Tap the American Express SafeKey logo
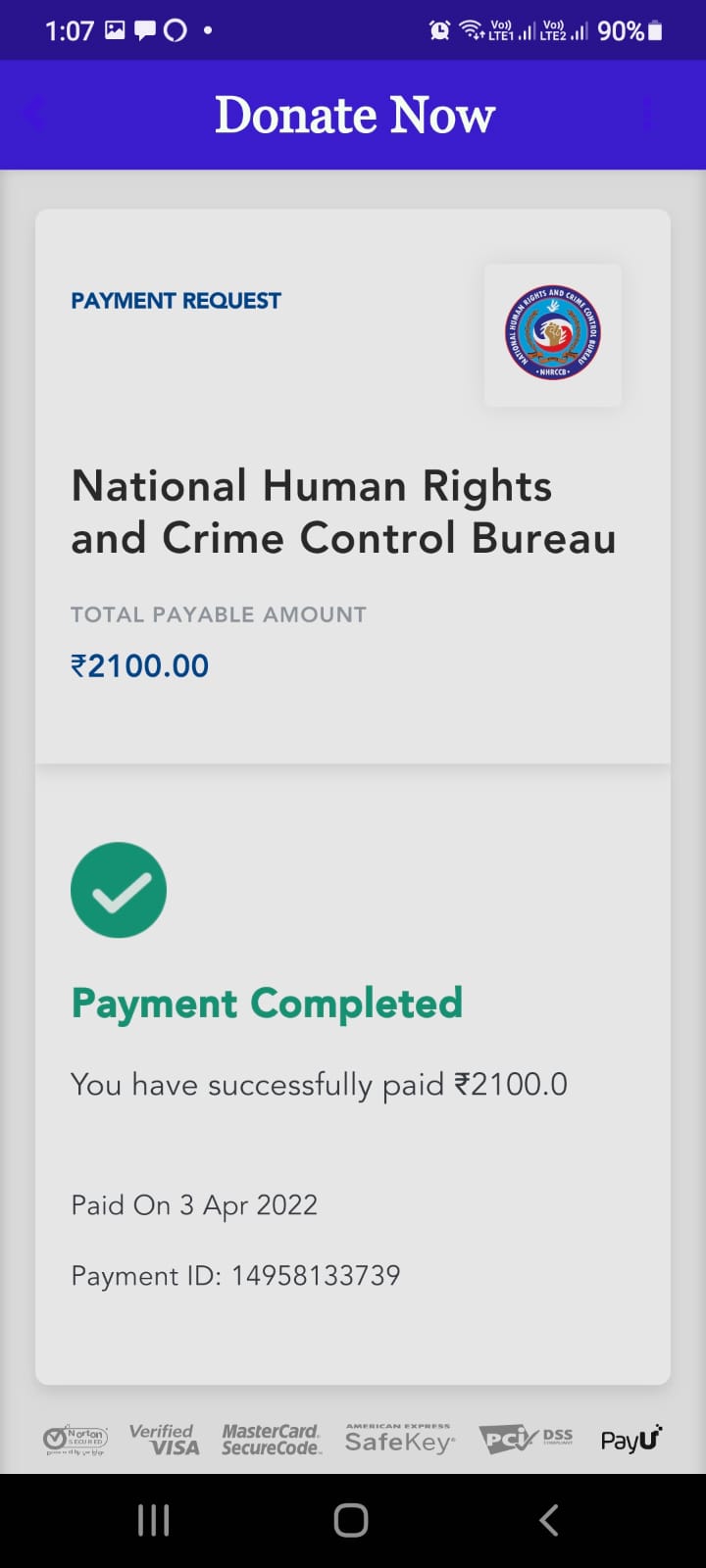 399,1439
